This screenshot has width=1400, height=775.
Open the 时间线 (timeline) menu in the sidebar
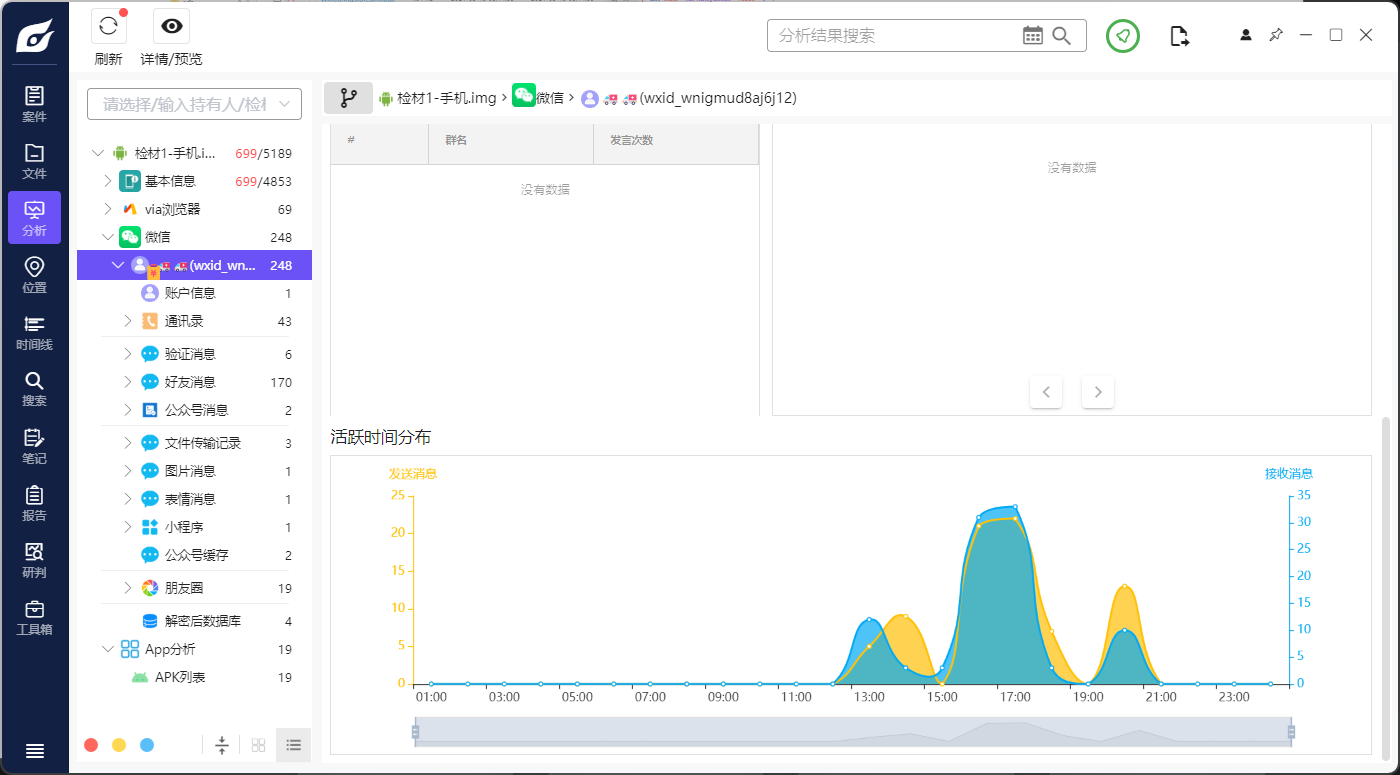(x=34, y=332)
